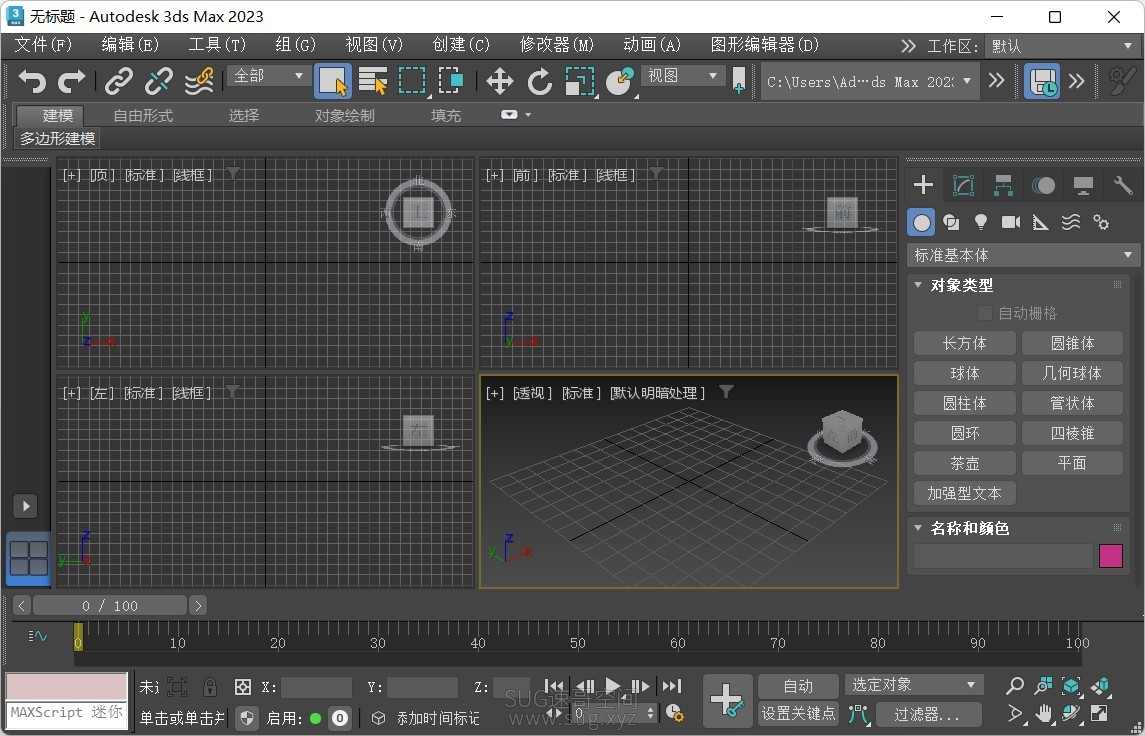Jump to the animation end frame

click(x=672, y=686)
